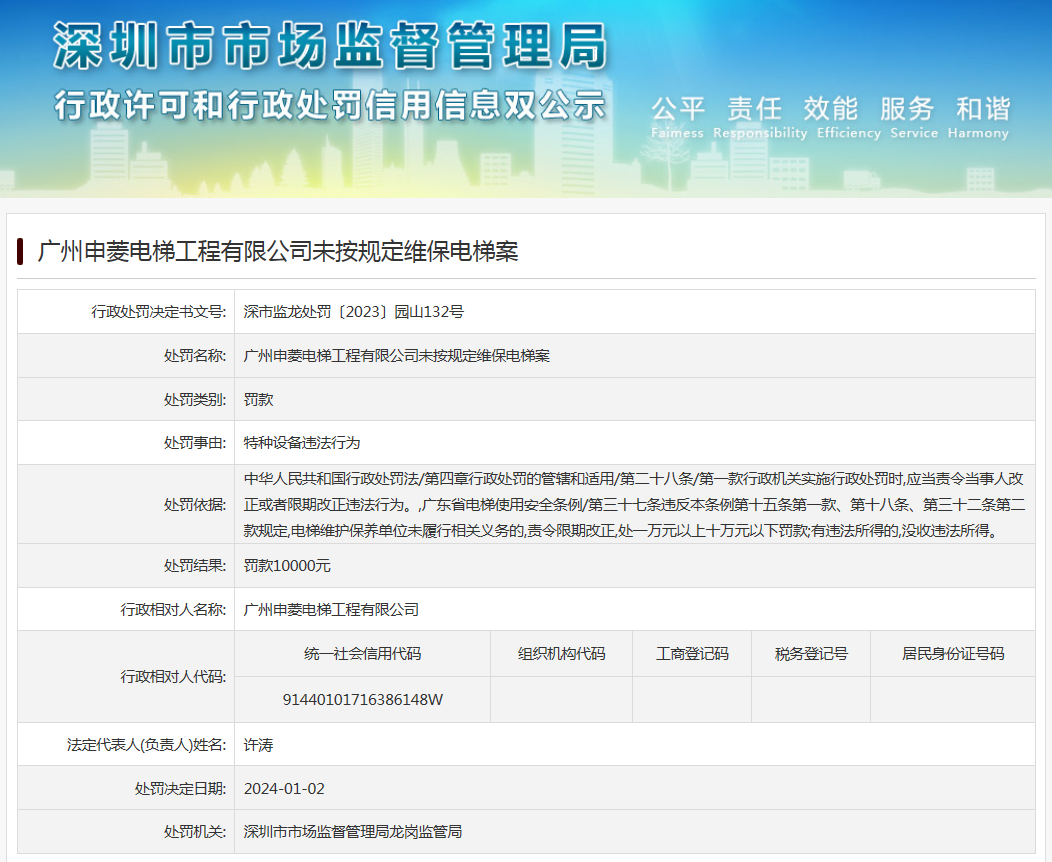Click the legal basis paragraph citing 中华人民共和国行政处罚法
This screenshot has height=862, width=1052.
click(x=634, y=504)
